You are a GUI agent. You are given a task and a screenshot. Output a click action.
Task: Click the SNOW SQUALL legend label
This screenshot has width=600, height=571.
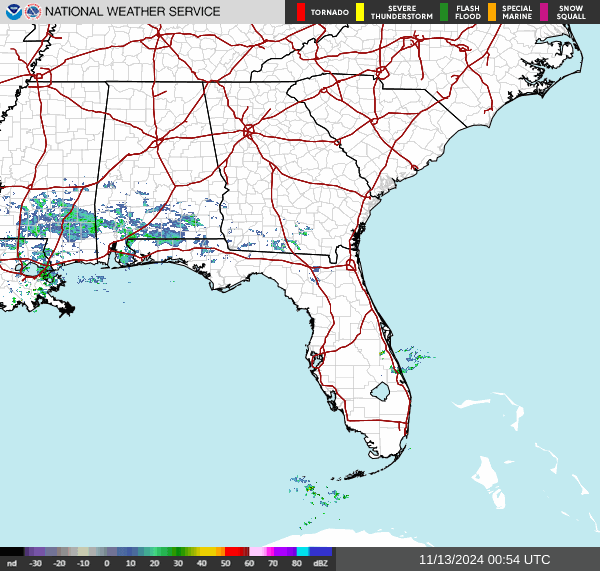571,12
